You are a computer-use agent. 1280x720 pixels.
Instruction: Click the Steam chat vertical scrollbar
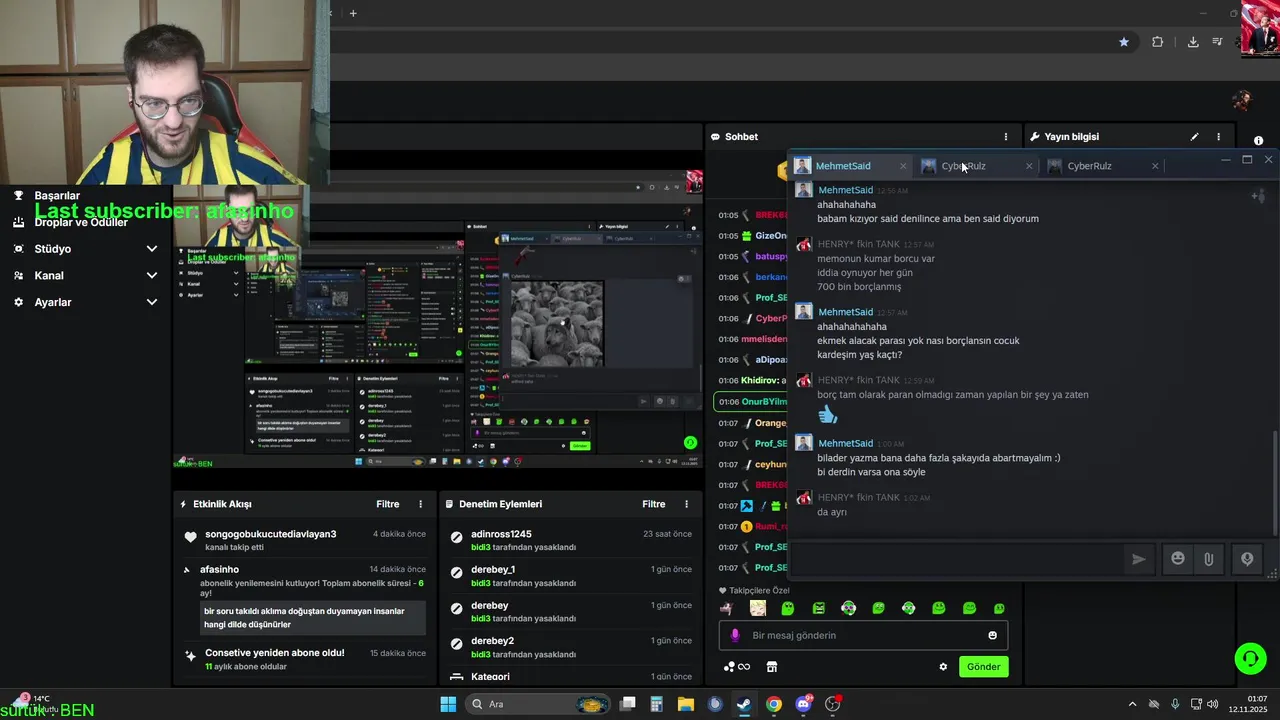click(x=1274, y=483)
